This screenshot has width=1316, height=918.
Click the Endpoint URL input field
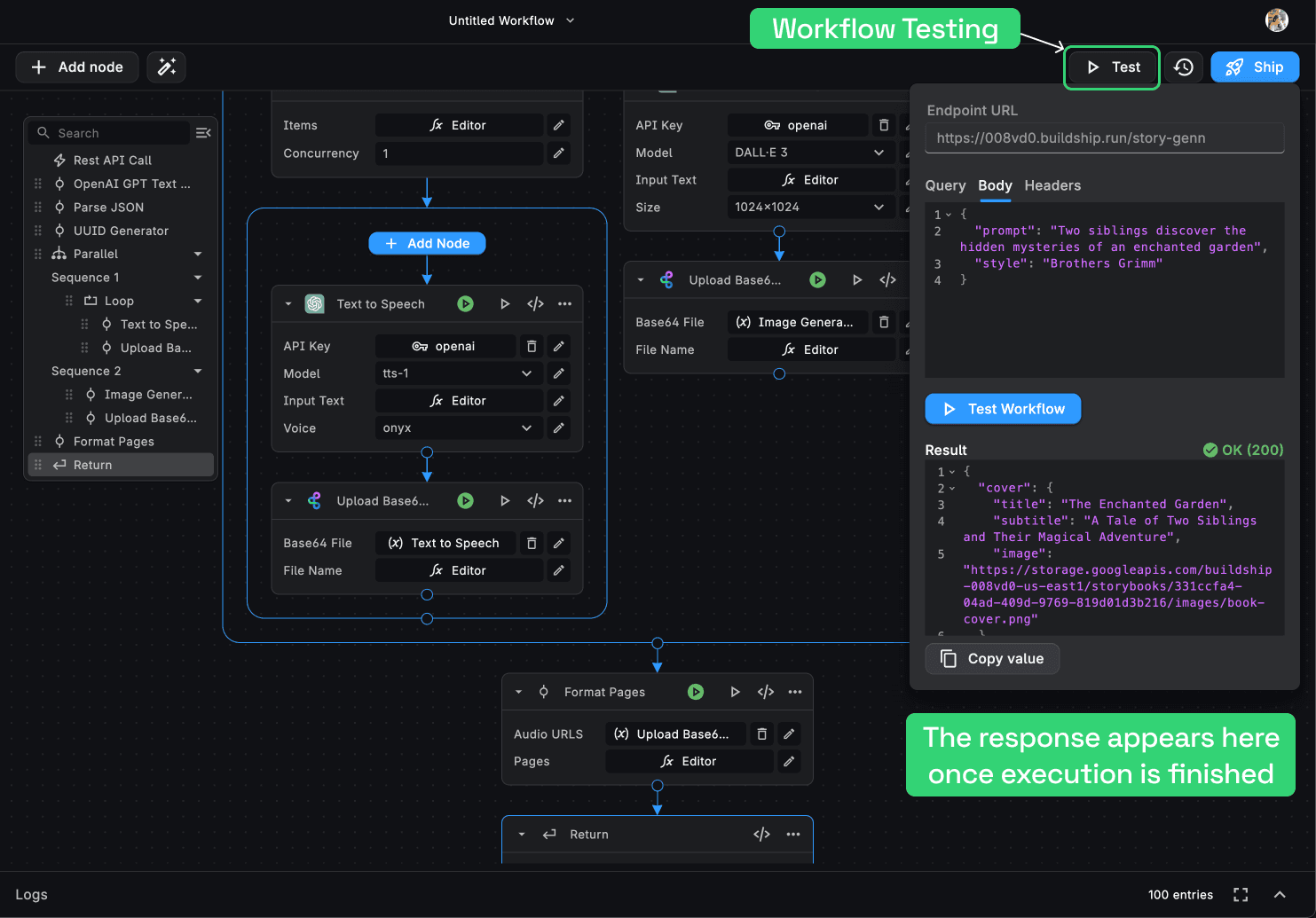(1104, 138)
